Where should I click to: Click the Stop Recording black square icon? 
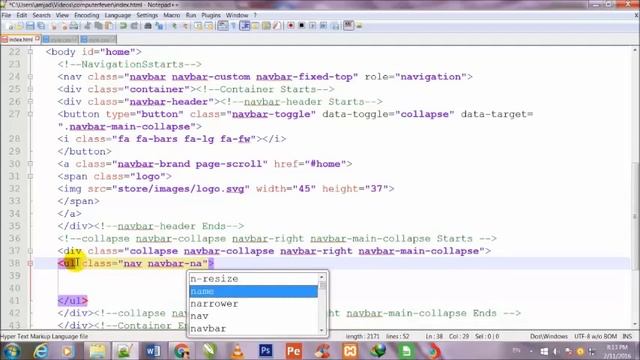(x=302, y=26)
